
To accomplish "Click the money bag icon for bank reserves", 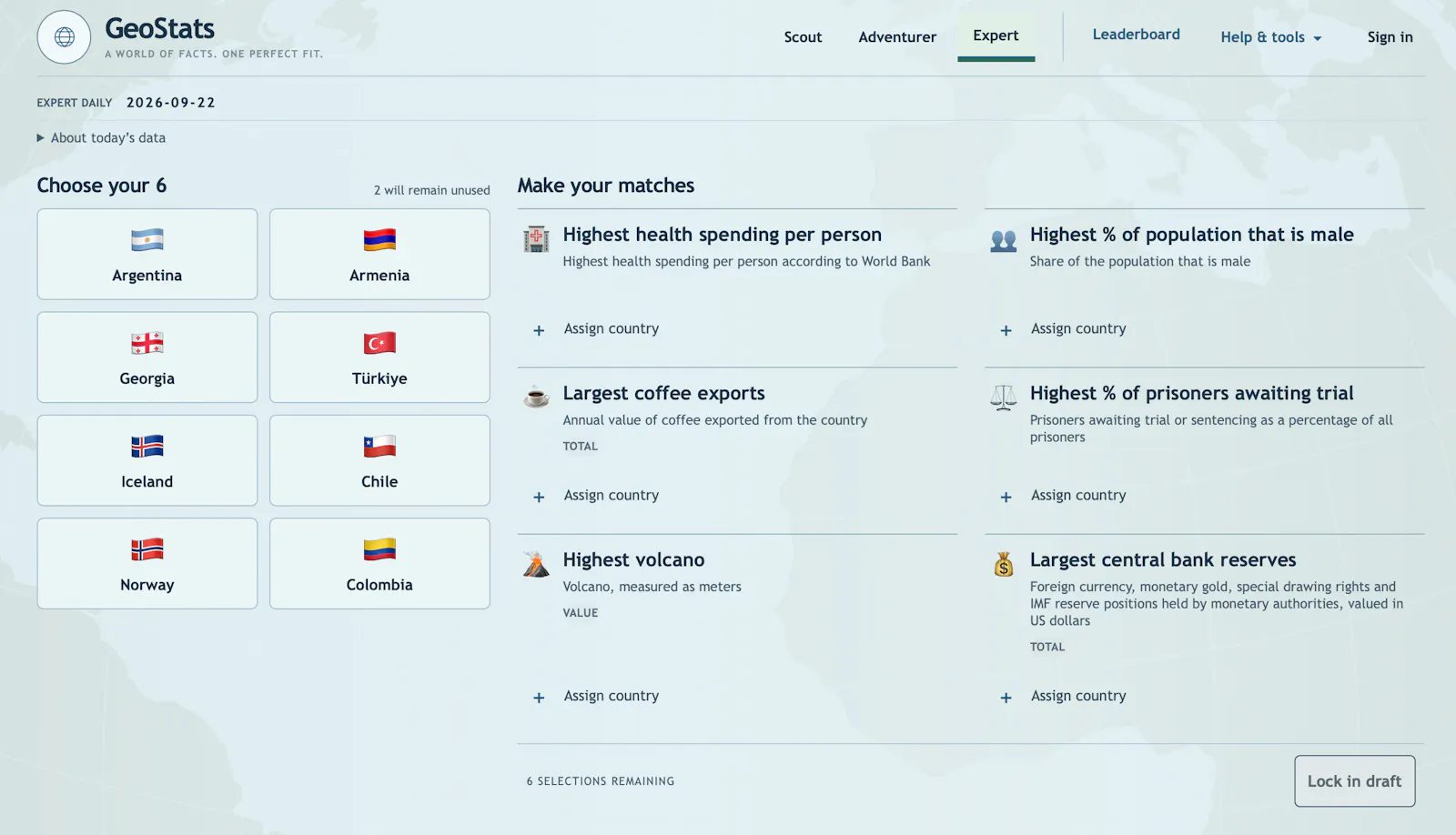I will (1003, 564).
